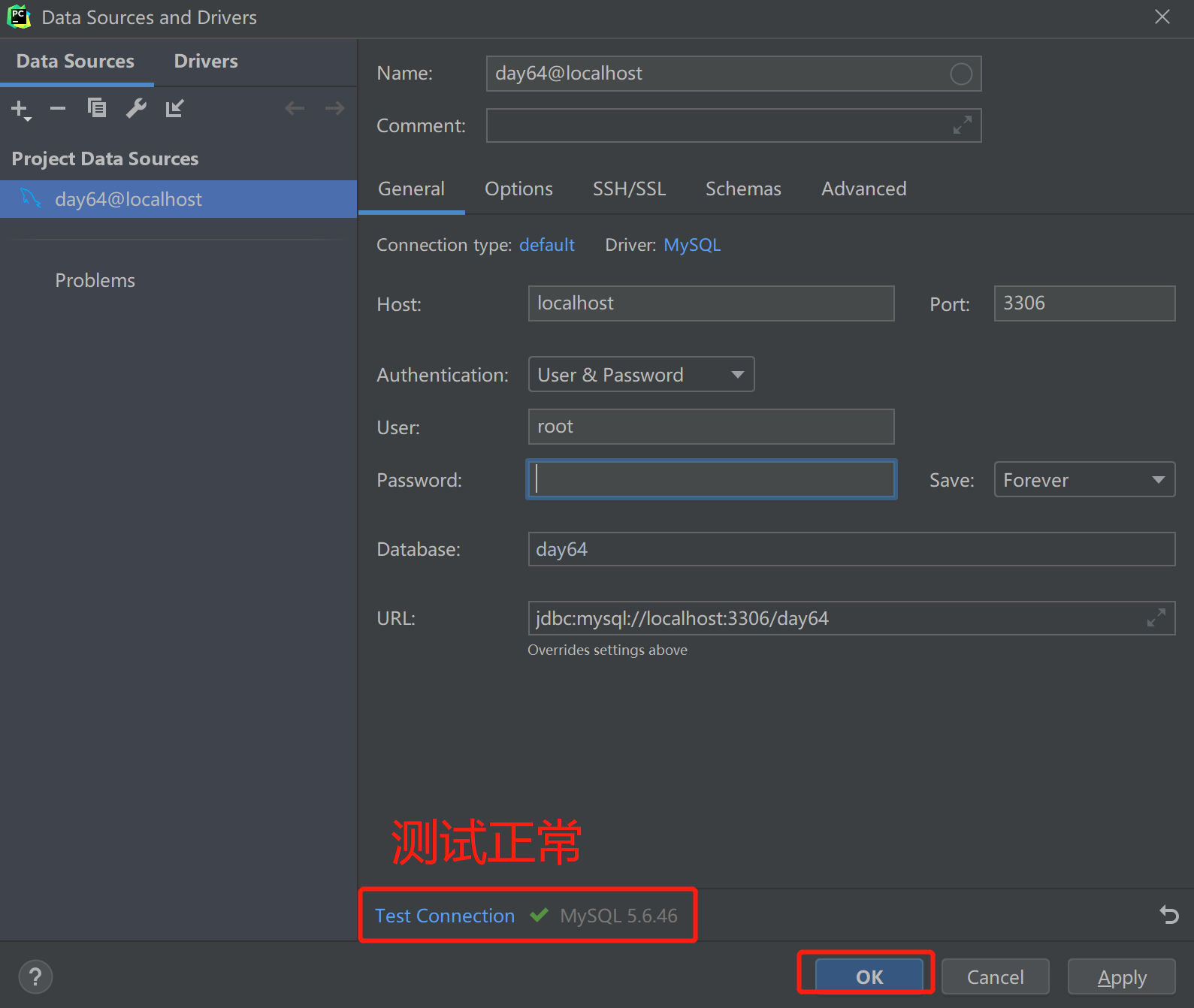Viewport: 1194px width, 1008px height.
Task: Select the Problems item in sidebar
Action: point(95,280)
